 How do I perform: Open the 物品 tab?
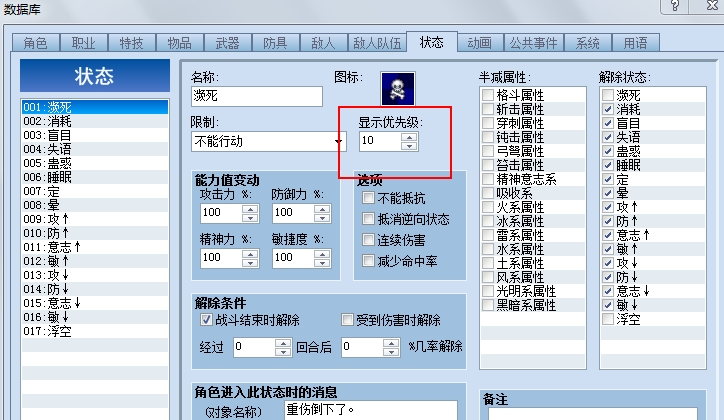(x=180, y=43)
